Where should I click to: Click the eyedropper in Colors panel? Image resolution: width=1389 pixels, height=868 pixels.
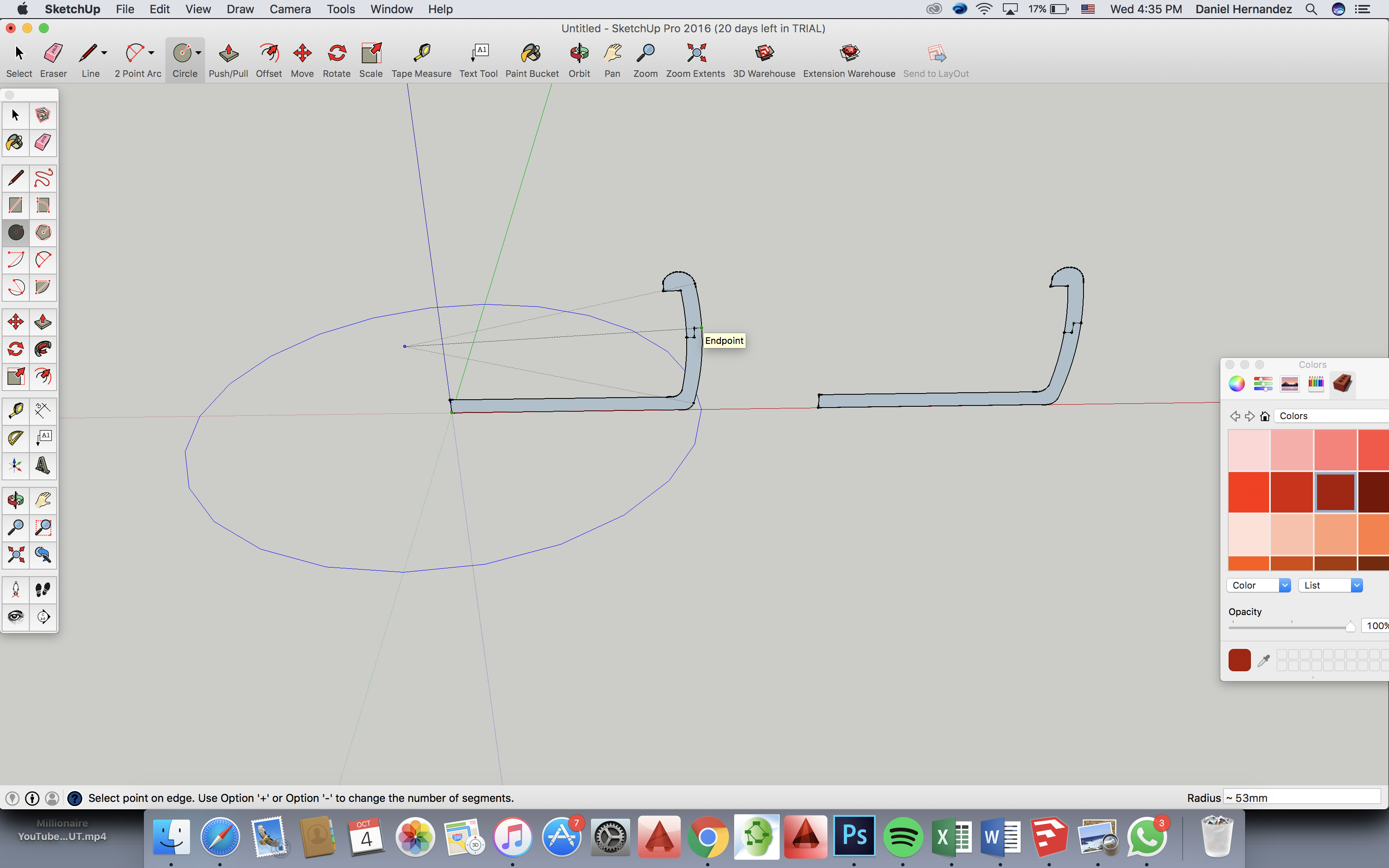coord(1263,661)
